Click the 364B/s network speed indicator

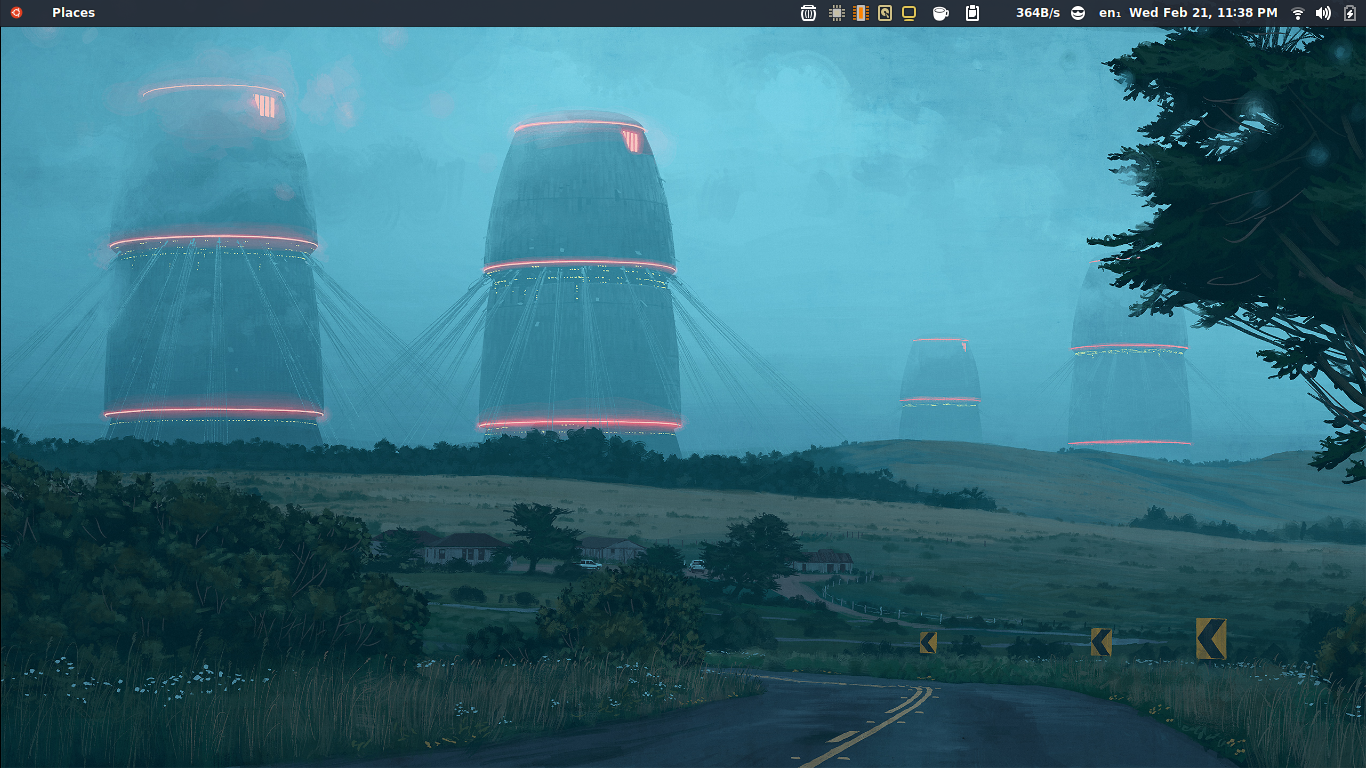click(x=1038, y=13)
